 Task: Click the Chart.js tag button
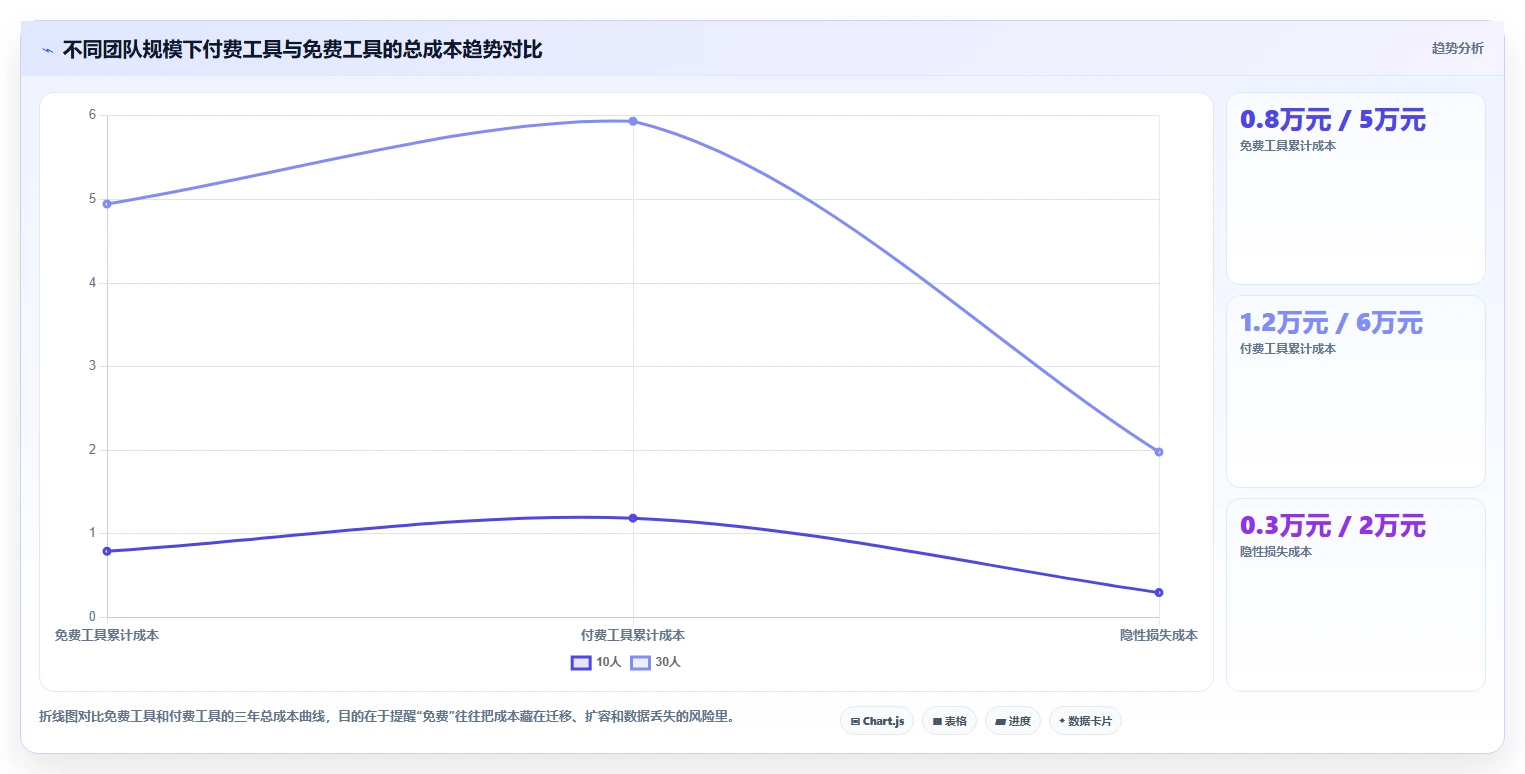click(877, 721)
